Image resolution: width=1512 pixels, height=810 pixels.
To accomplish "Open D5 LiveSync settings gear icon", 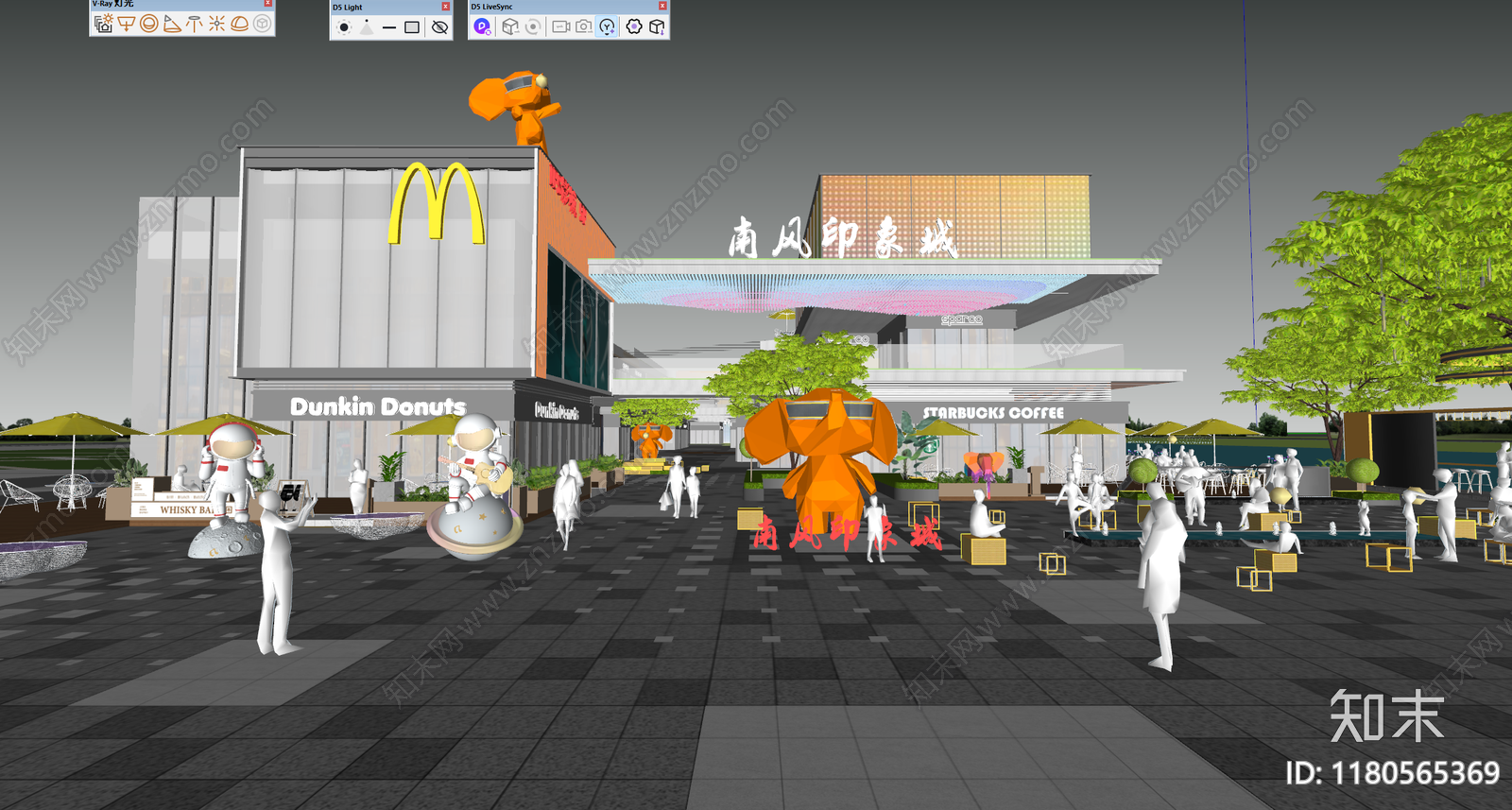I will 634,26.
